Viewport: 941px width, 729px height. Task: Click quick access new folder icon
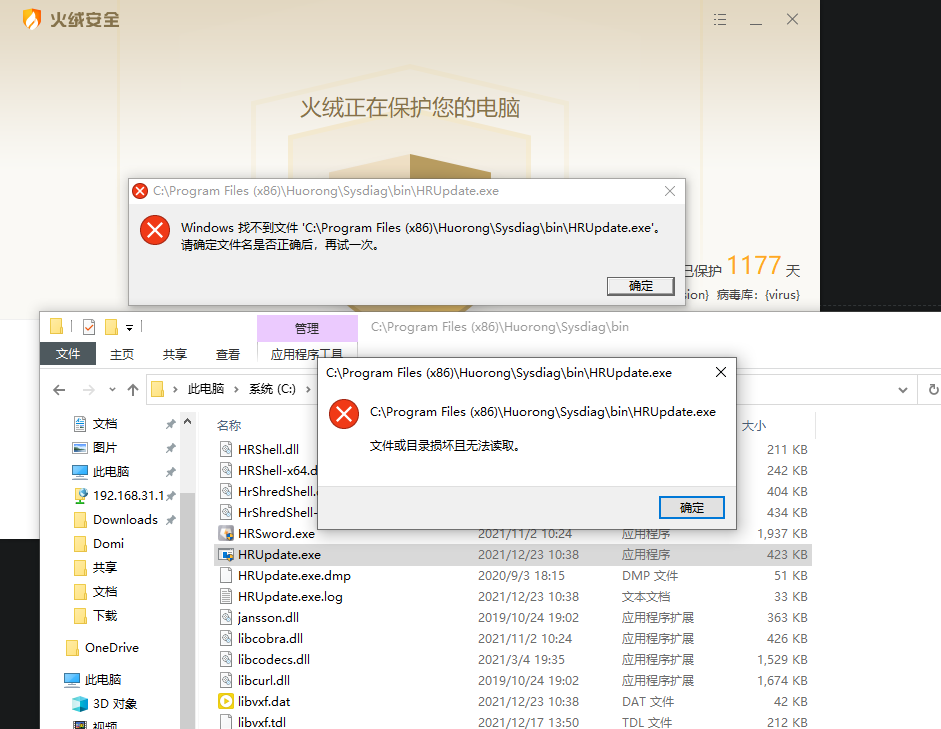111,326
